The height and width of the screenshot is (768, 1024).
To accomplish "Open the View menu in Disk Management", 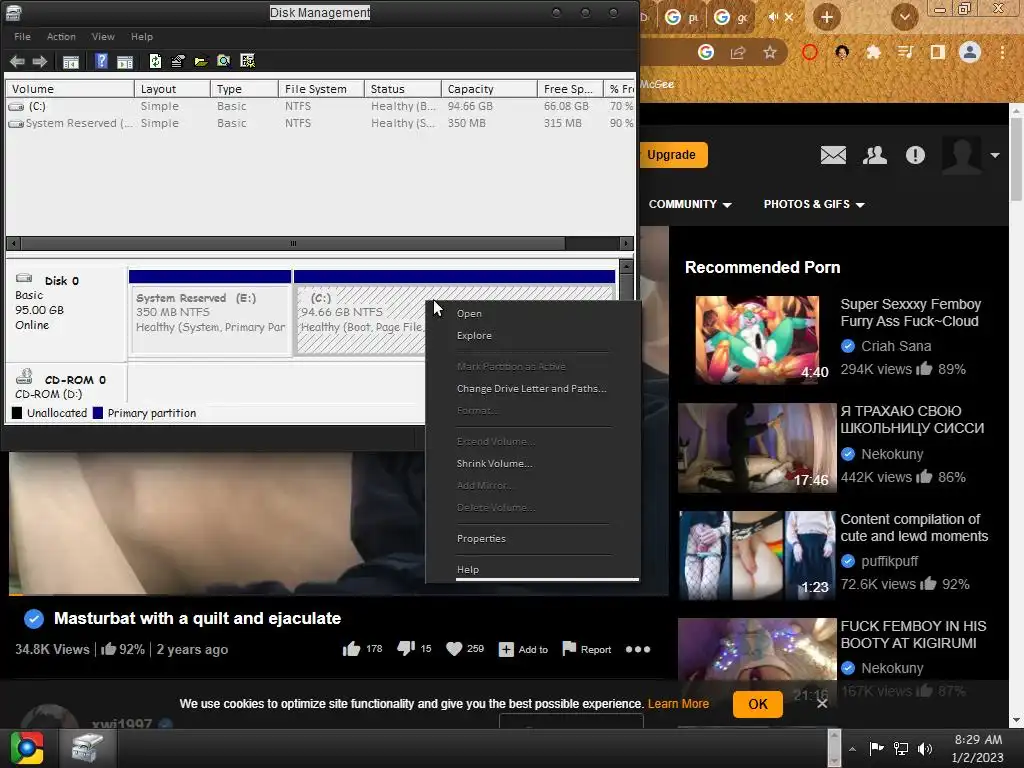I will point(103,37).
